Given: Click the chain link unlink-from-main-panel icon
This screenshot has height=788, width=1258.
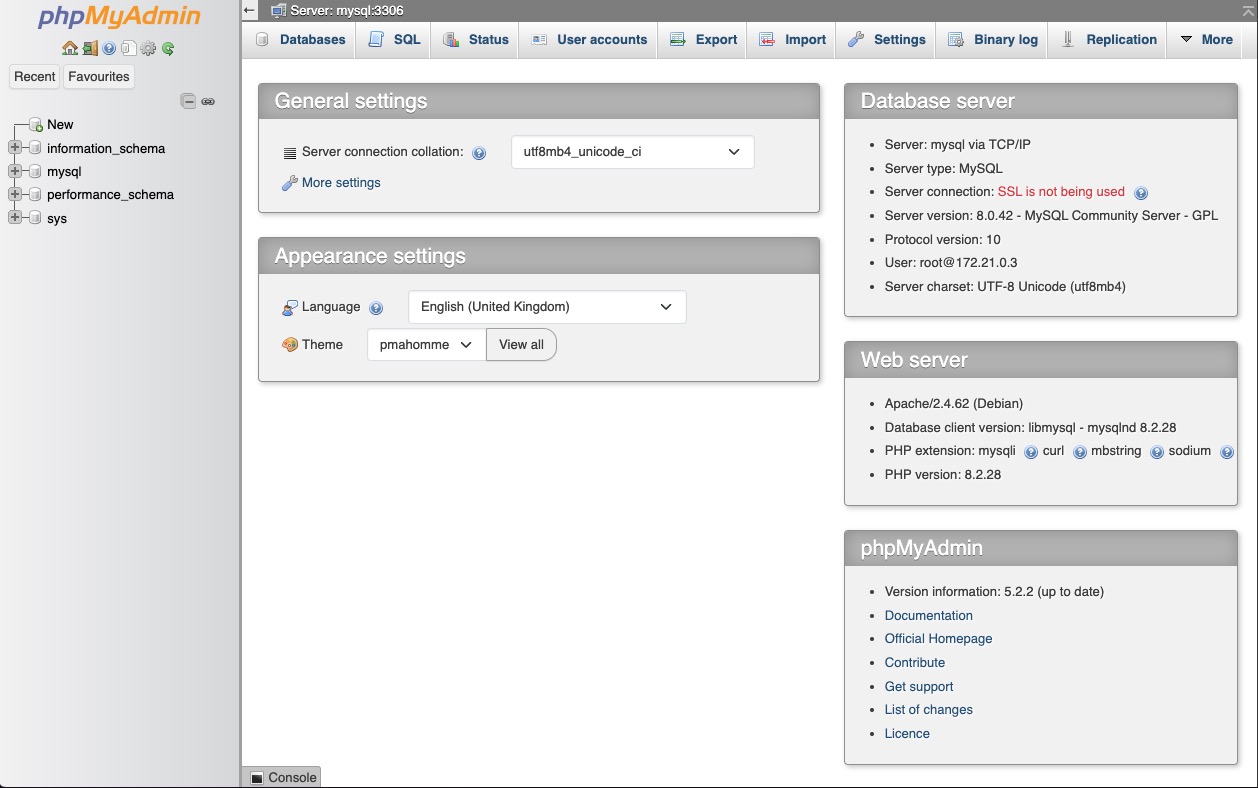Looking at the screenshot, I should coord(208,101).
